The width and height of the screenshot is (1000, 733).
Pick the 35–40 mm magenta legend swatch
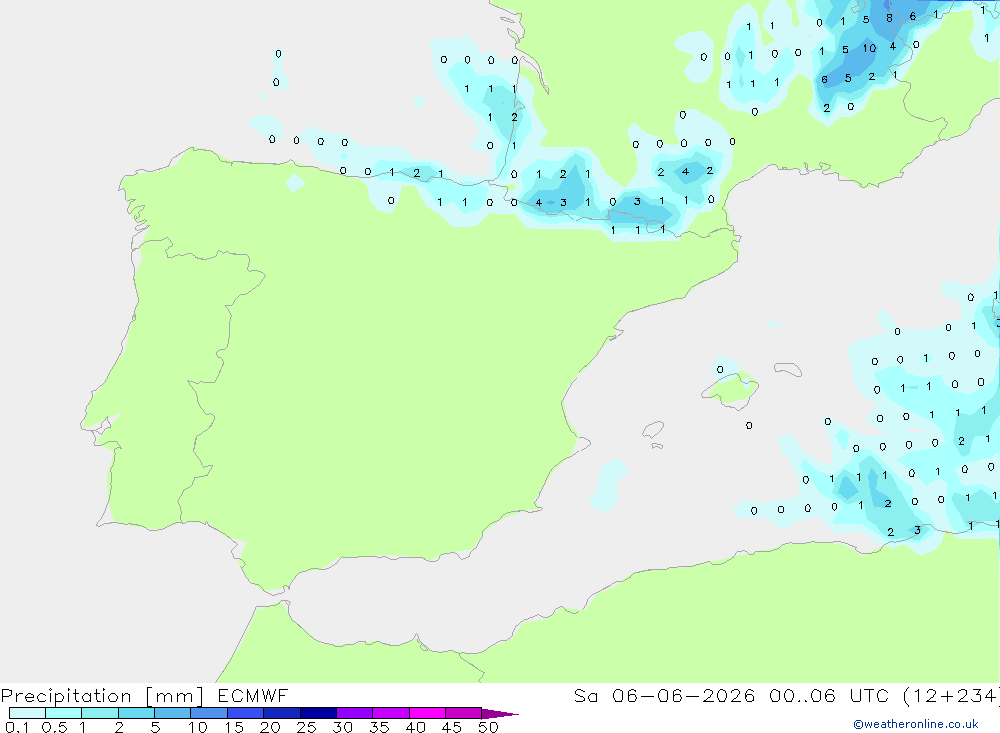click(391, 713)
